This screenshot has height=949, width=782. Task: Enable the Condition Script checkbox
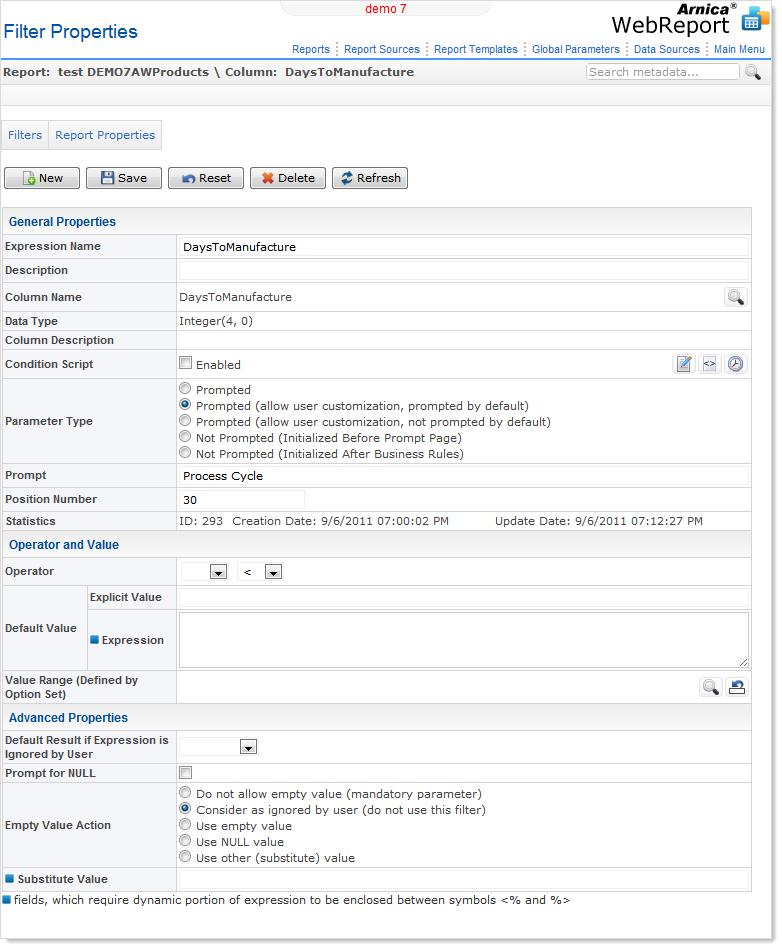tap(185, 363)
